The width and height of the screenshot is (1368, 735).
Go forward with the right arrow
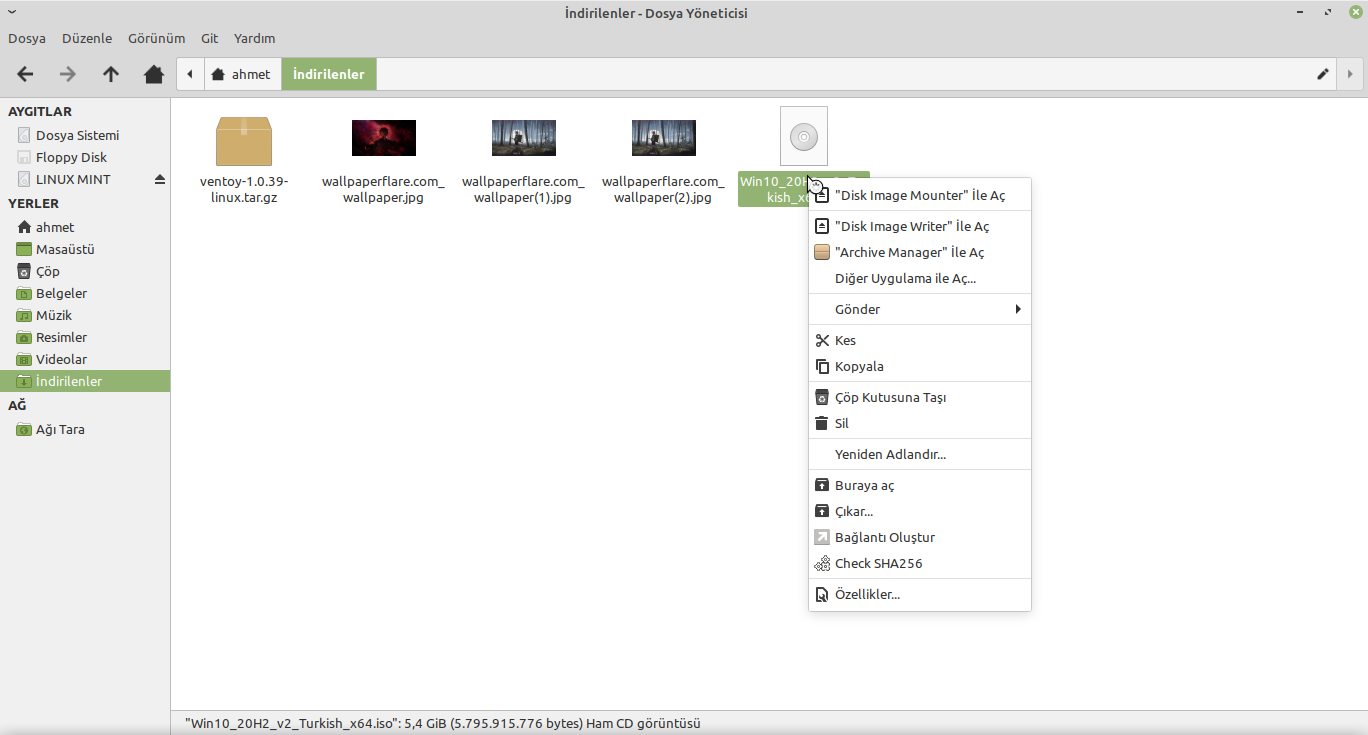pos(68,74)
